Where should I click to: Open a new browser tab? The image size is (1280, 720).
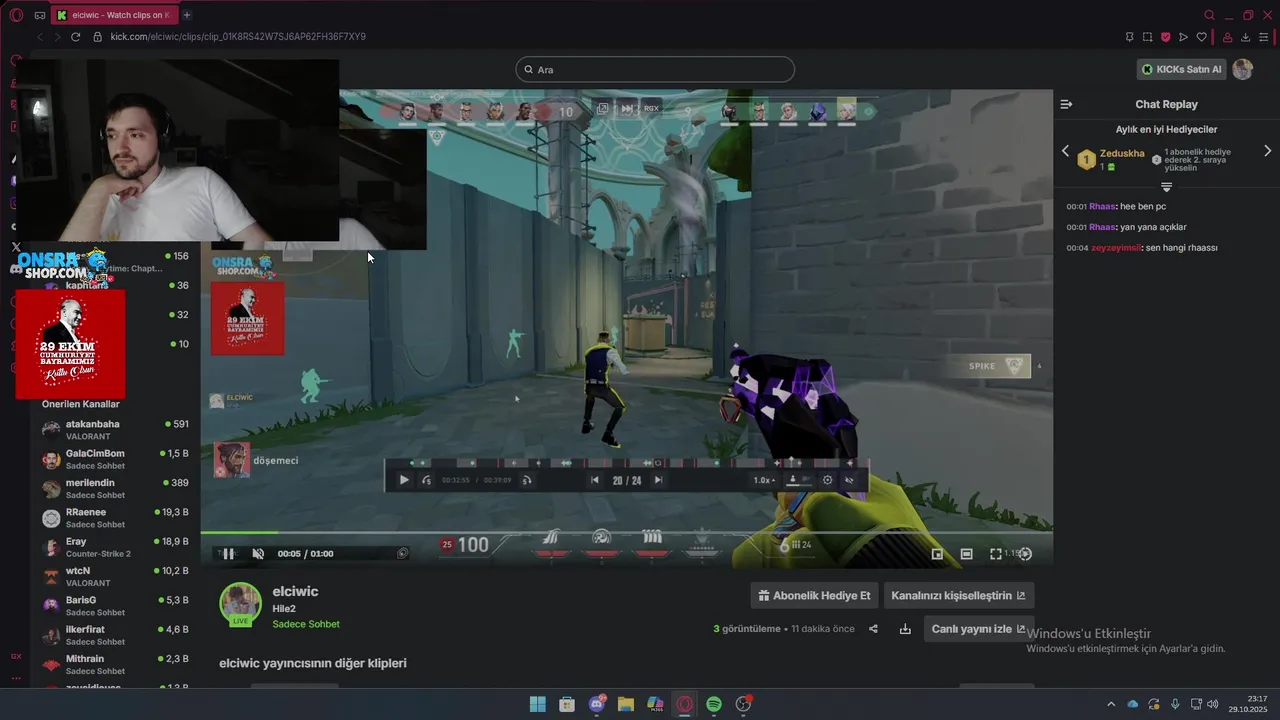coord(186,15)
